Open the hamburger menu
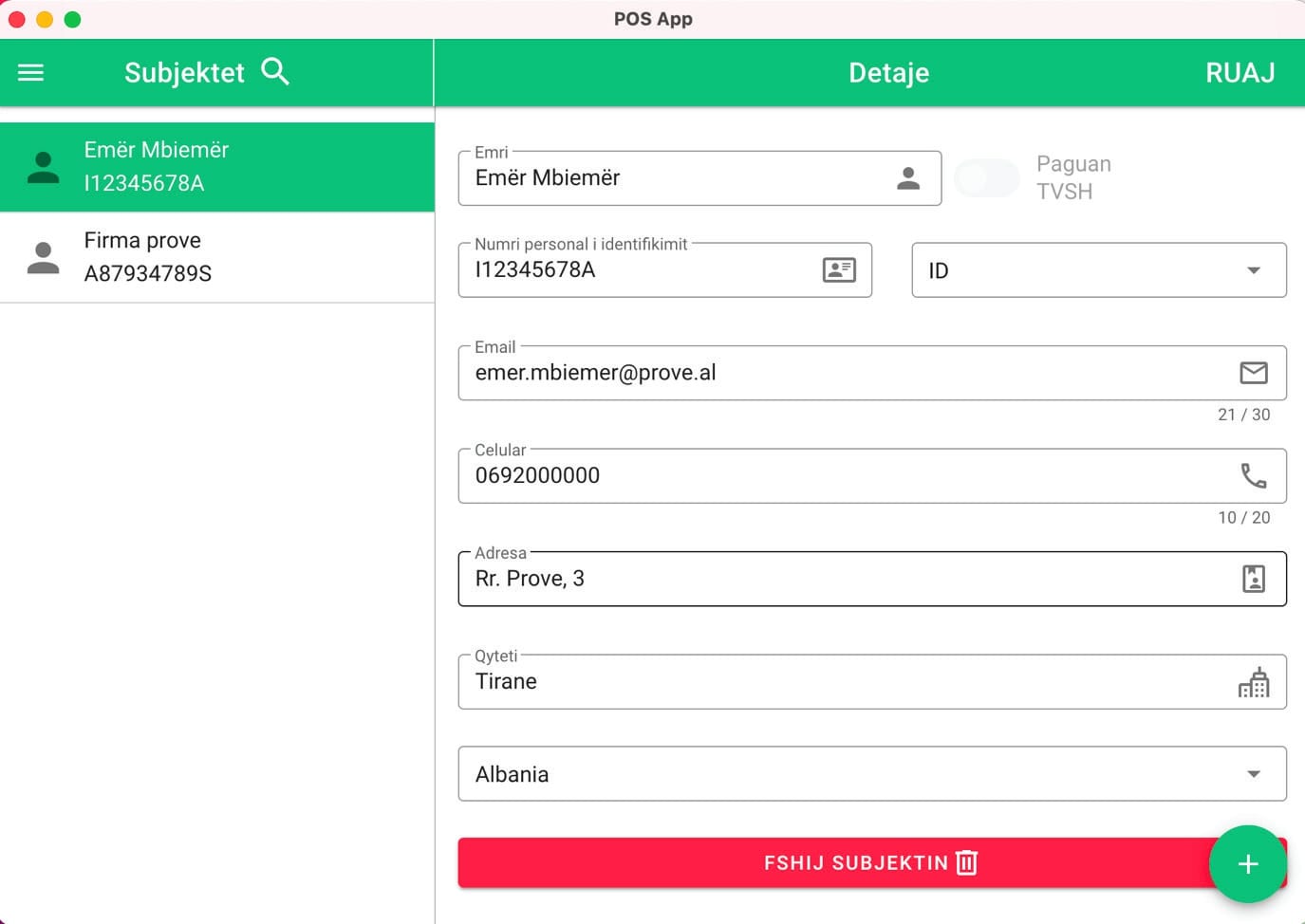Viewport: 1305px width, 924px height. coord(31,73)
